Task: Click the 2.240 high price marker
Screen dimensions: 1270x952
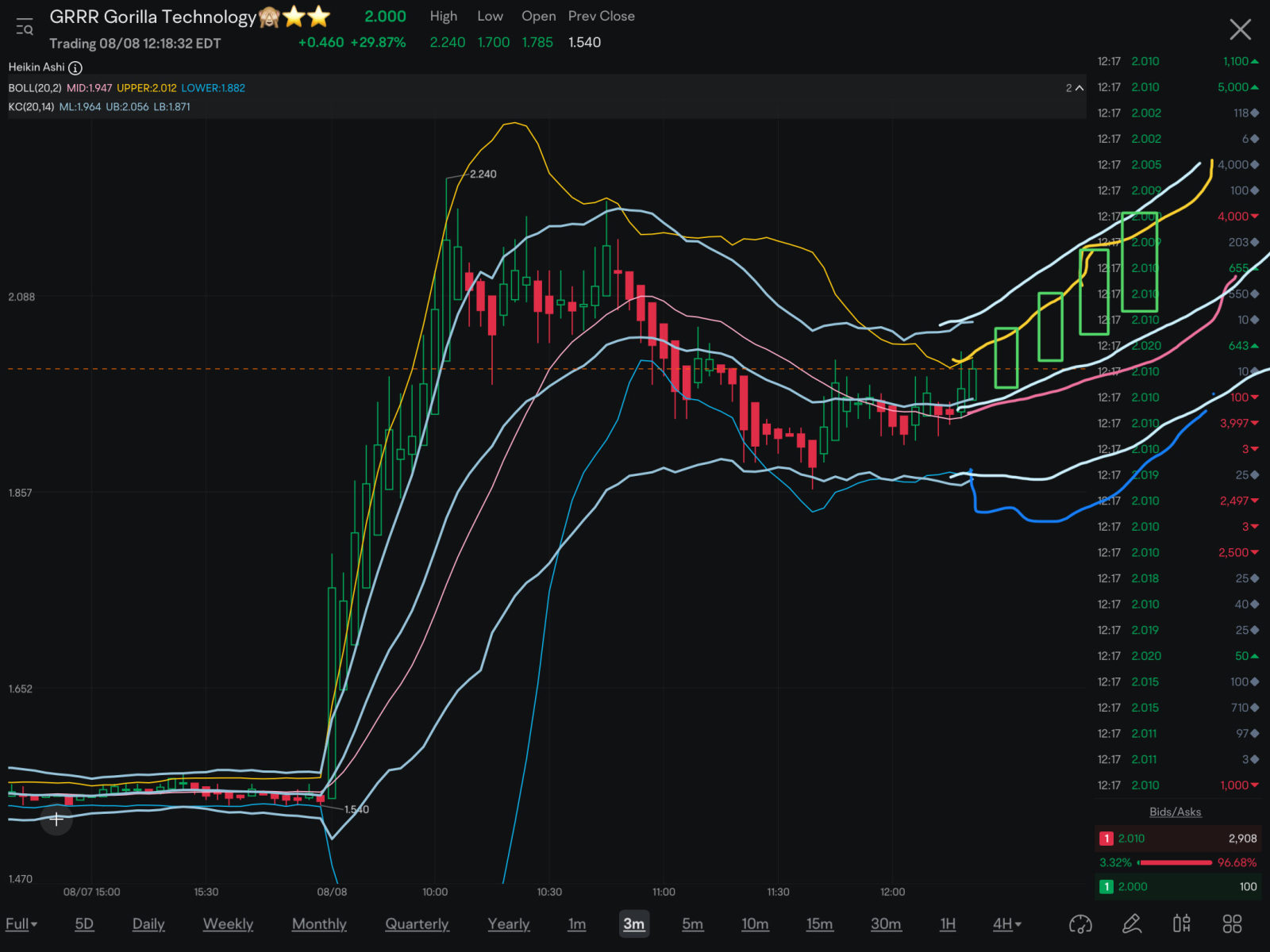Action: (x=483, y=174)
